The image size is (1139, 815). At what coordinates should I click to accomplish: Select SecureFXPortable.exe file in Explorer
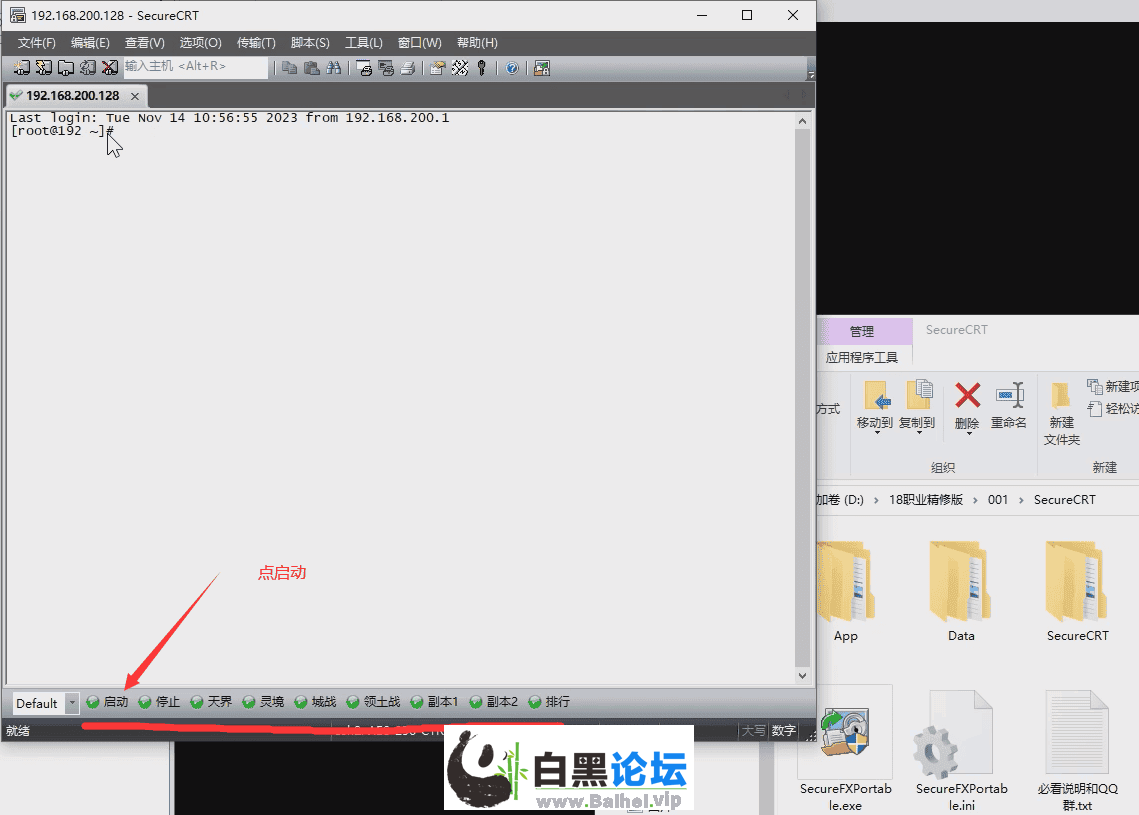(x=846, y=751)
